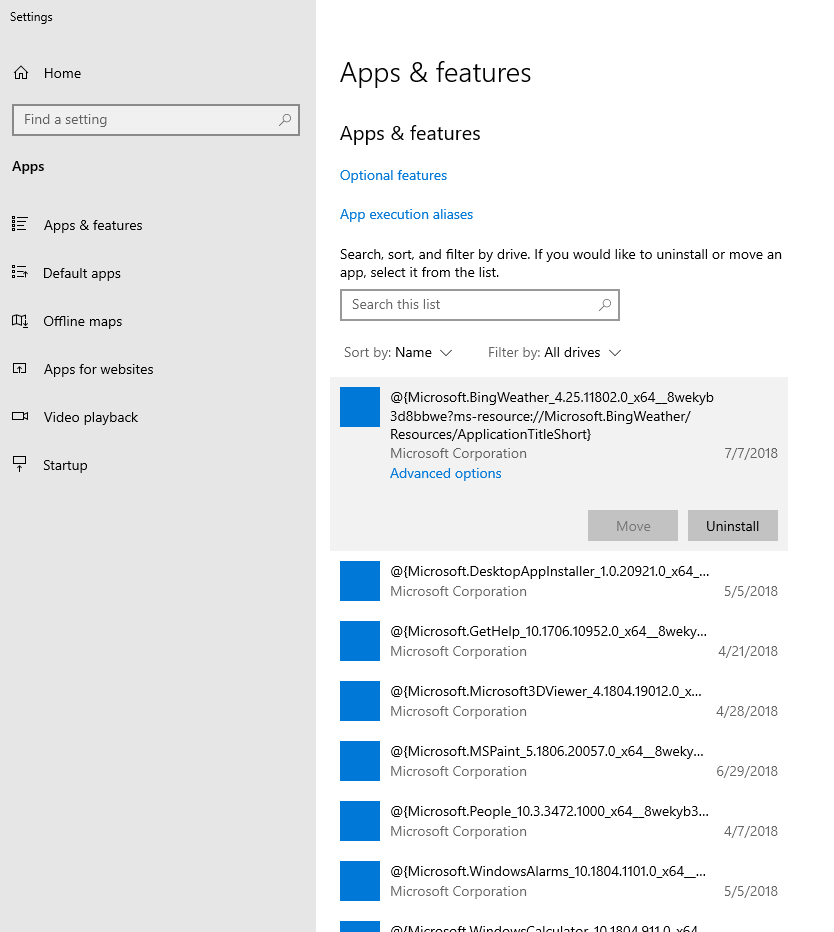The image size is (834, 932).
Task: Open App execution aliases link
Action: tap(406, 214)
